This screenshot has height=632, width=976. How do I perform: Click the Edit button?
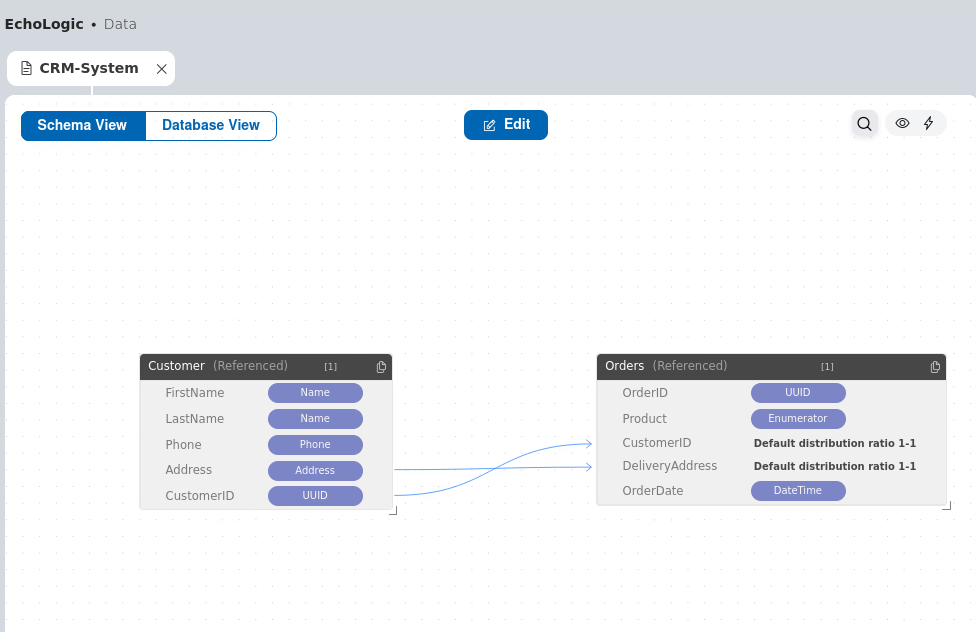506,125
